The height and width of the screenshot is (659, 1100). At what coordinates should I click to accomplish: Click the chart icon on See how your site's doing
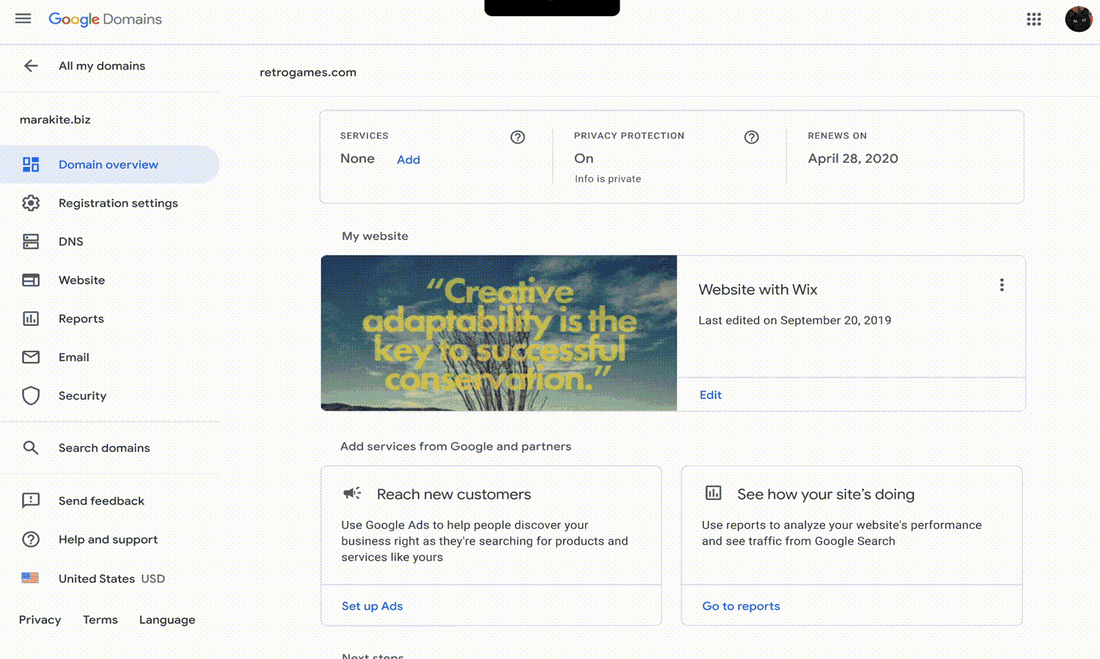[713, 493]
